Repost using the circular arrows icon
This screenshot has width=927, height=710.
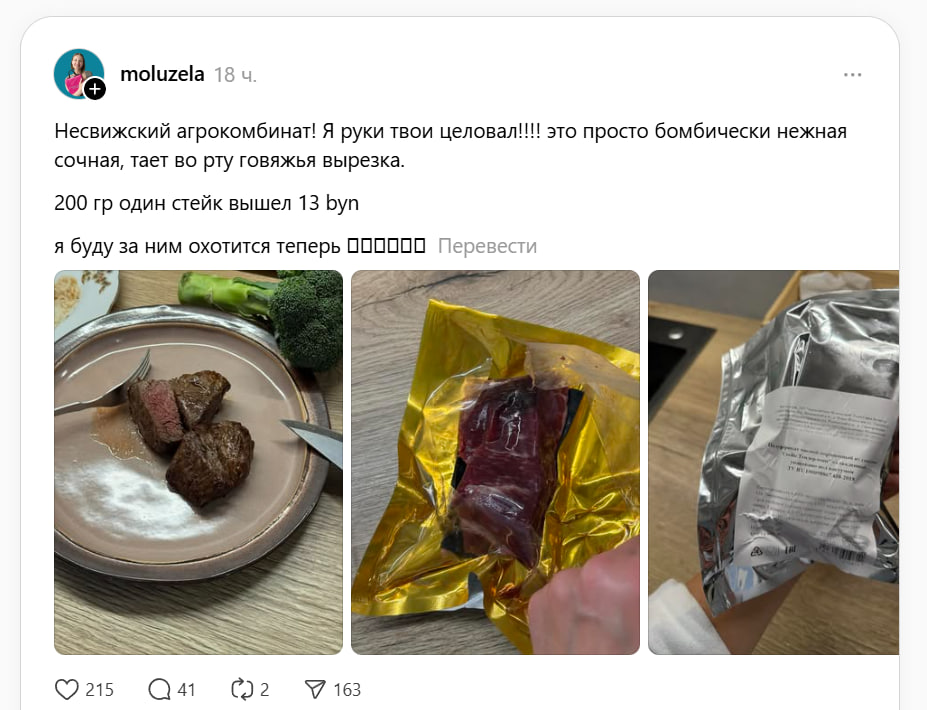242,689
